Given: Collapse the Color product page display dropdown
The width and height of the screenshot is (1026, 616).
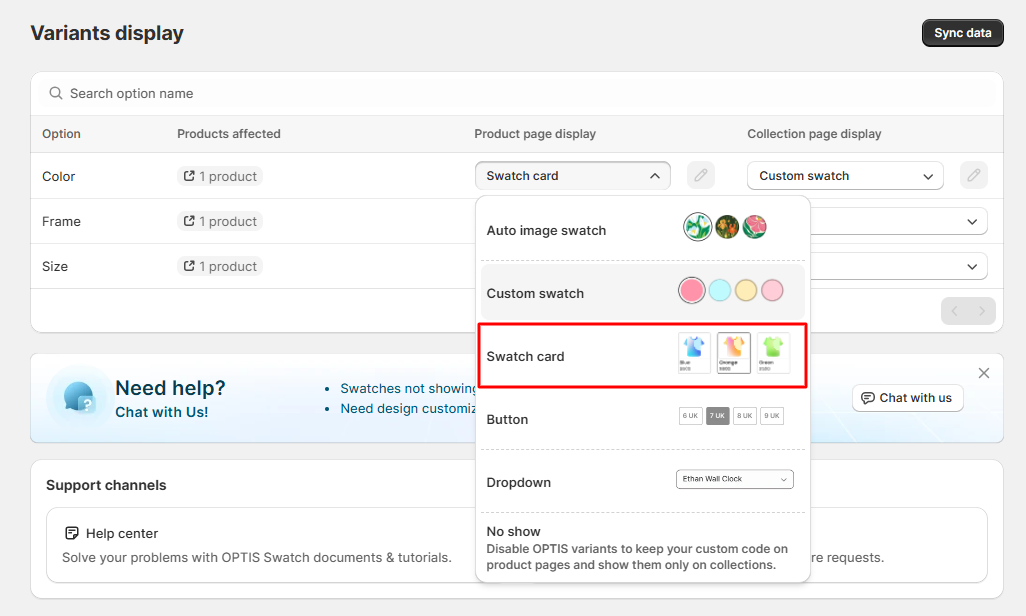Looking at the screenshot, I should pyautogui.click(x=573, y=175).
